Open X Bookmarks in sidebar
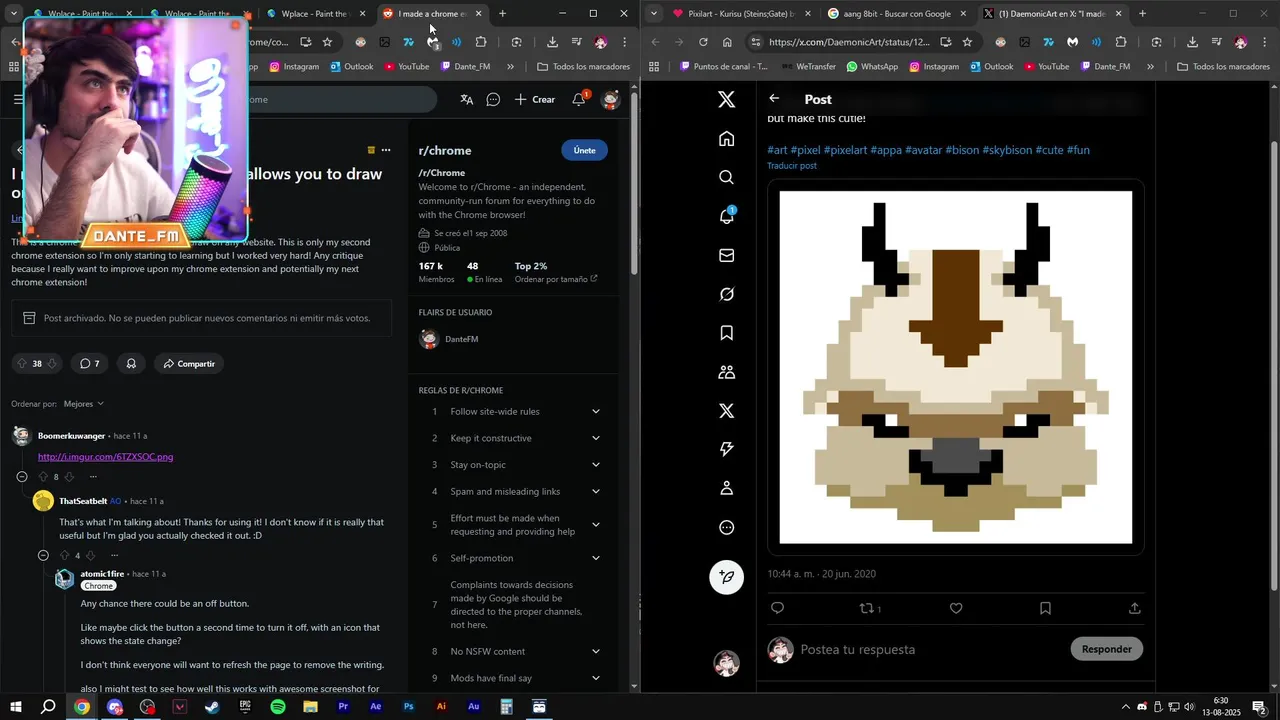This screenshot has width=1280, height=720. (x=727, y=333)
